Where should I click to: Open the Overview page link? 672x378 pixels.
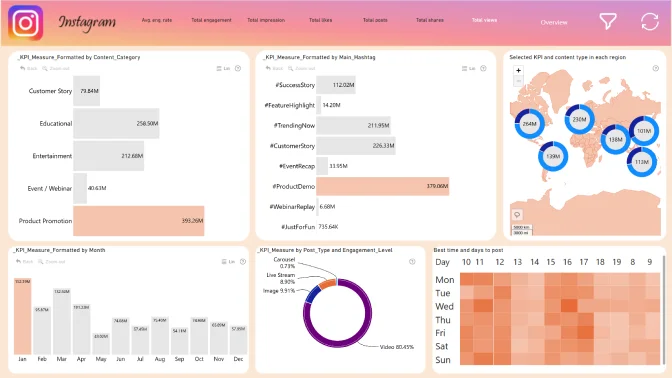(554, 22)
